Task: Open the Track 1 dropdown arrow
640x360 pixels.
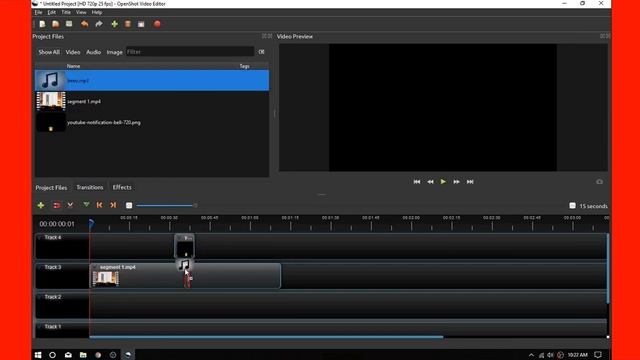Action: 40,327
